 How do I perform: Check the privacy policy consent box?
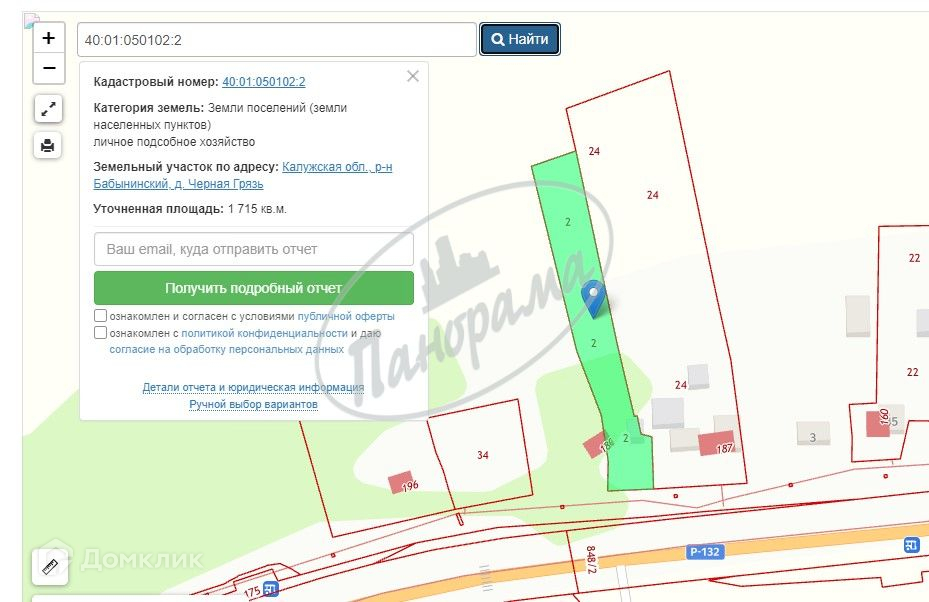tap(100, 332)
